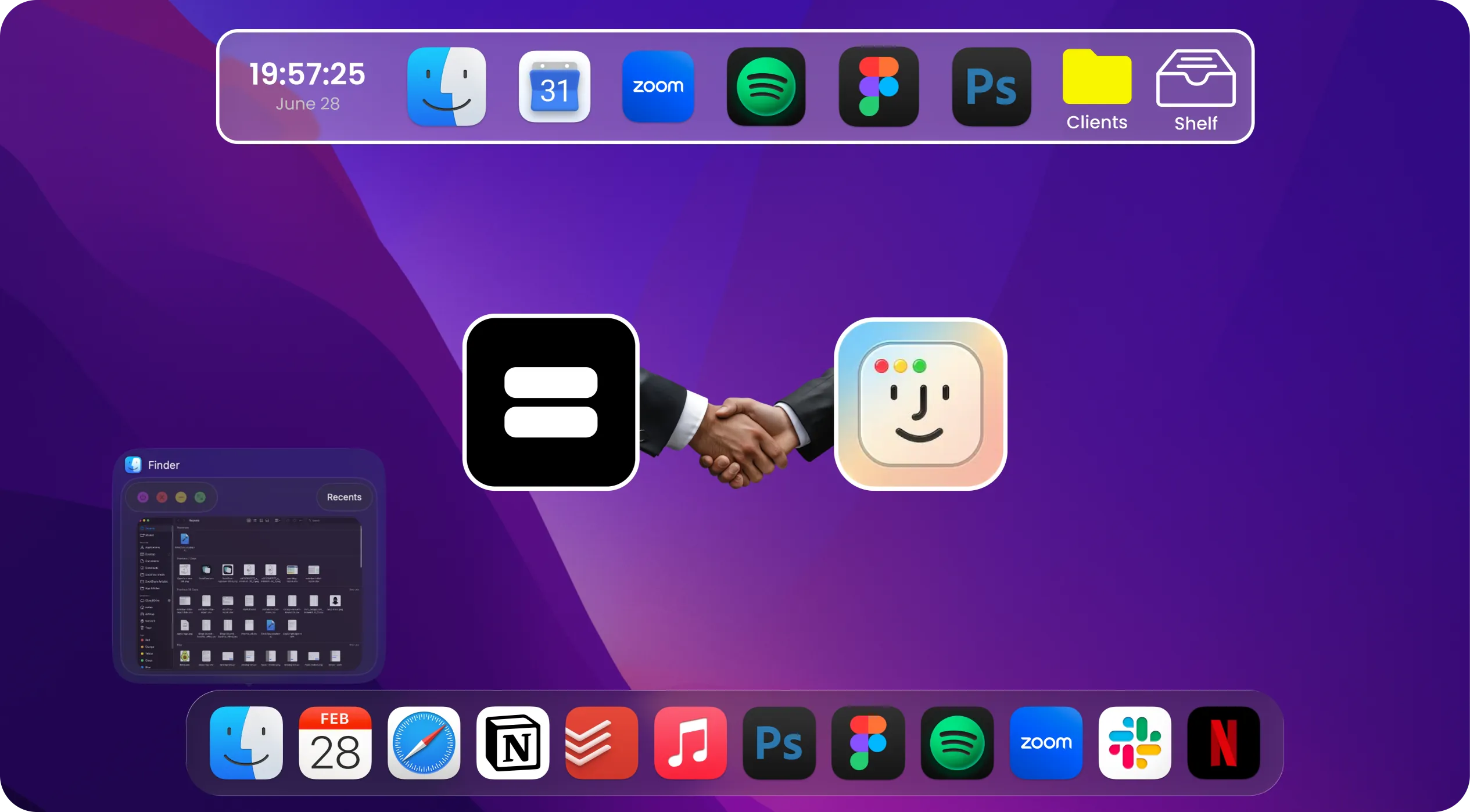Launch Zoom in the main Dock beside Slack
This screenshot has width=1470, height=812.
coord(1046,742)
